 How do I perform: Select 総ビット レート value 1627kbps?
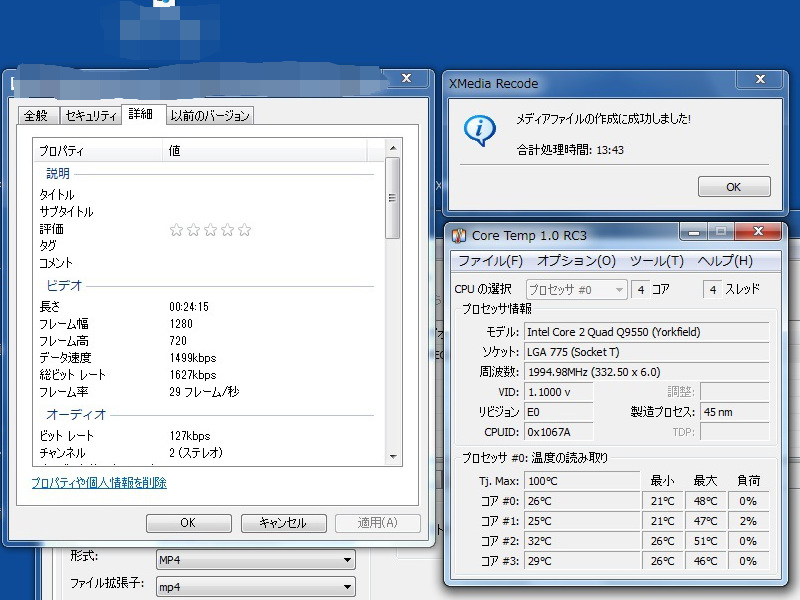click(x=193, y=375)
